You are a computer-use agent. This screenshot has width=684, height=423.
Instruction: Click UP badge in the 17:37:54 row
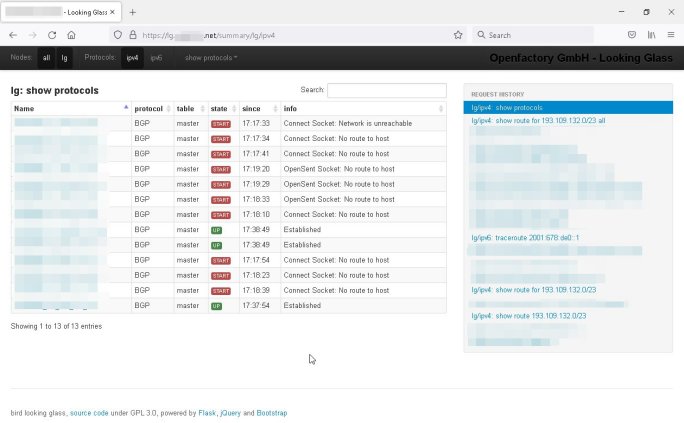click(x=216, y=306)
